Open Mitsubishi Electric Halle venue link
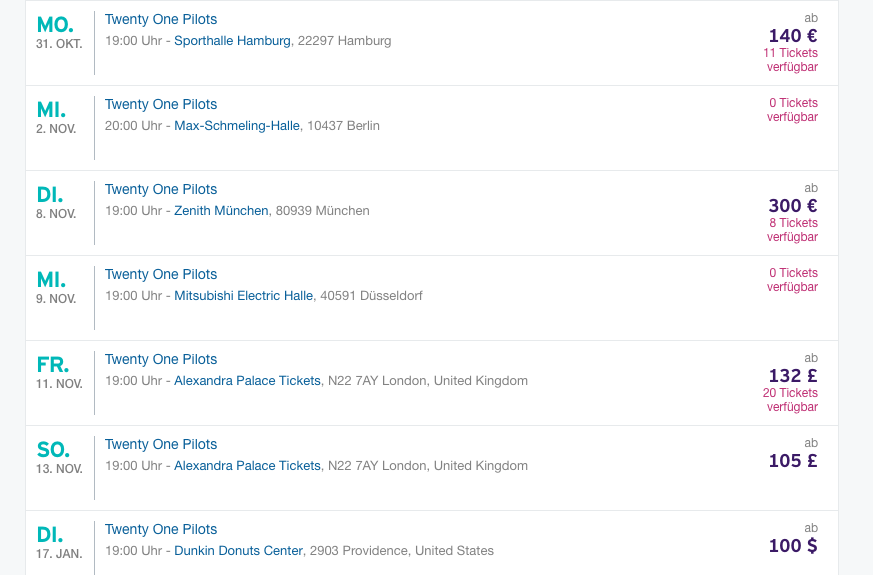873x575 pixels. [243, 296]
